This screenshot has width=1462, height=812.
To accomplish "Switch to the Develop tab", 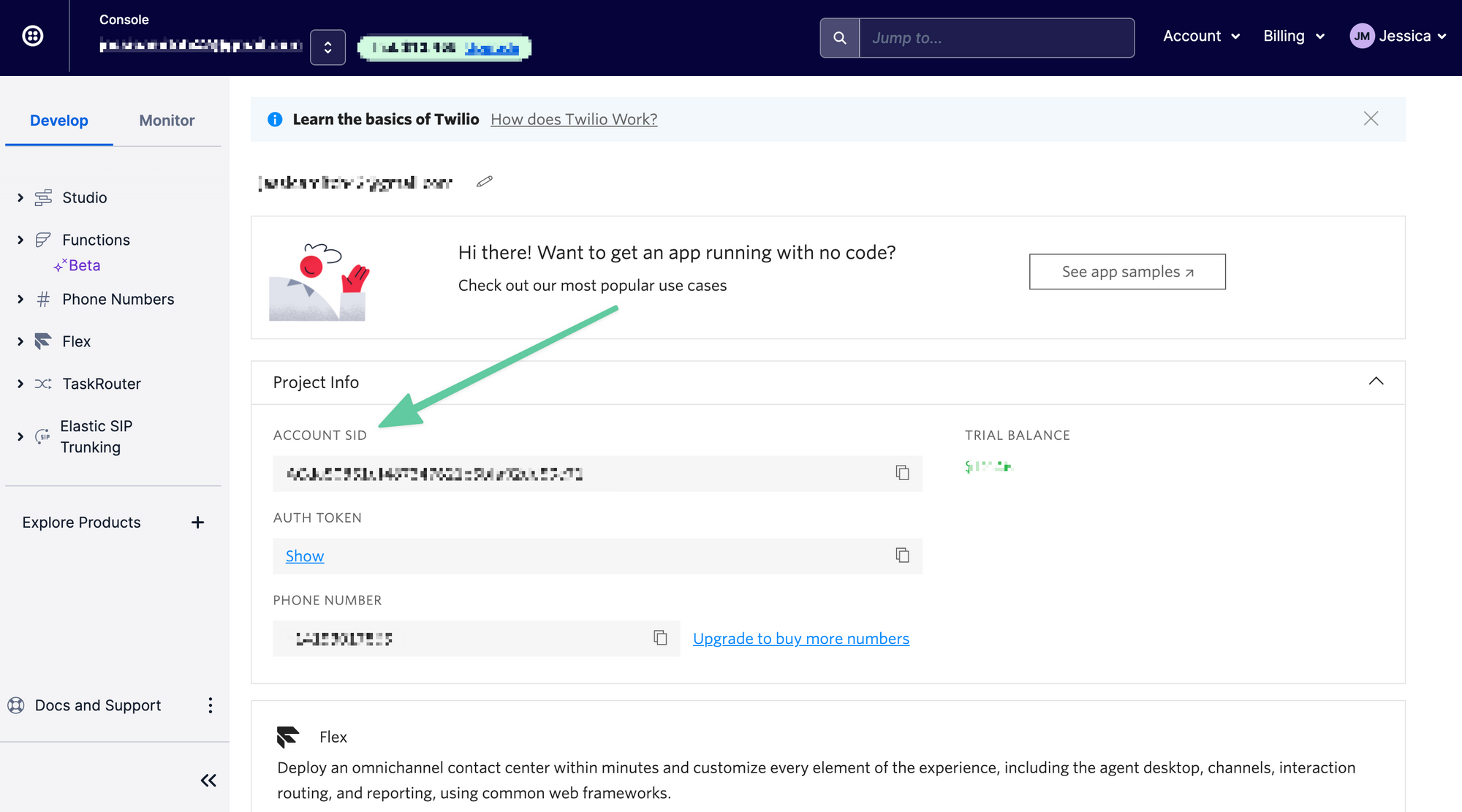I will pos(59,121).
